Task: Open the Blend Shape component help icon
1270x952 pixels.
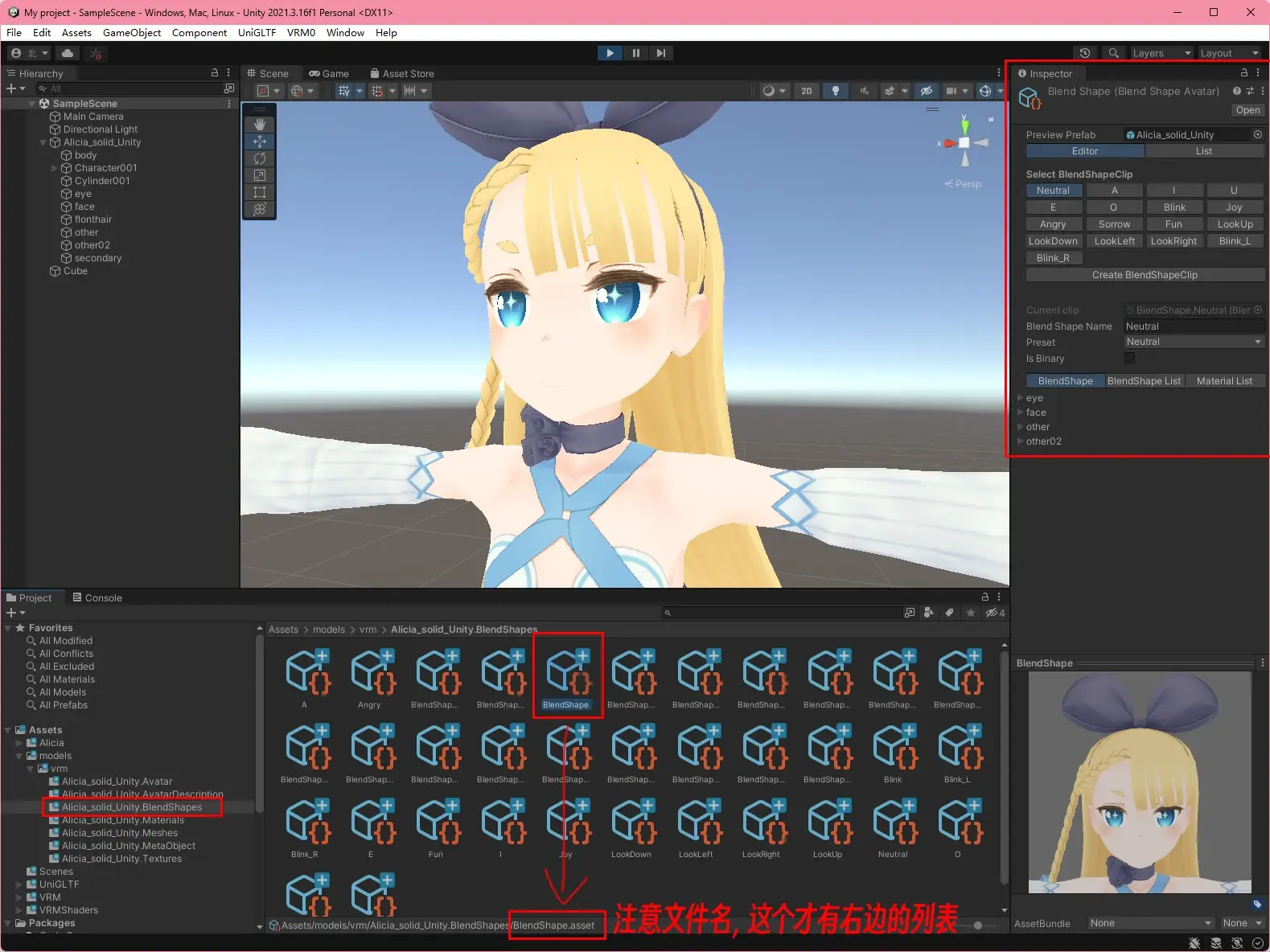Action: click(x=1237, y=91)
